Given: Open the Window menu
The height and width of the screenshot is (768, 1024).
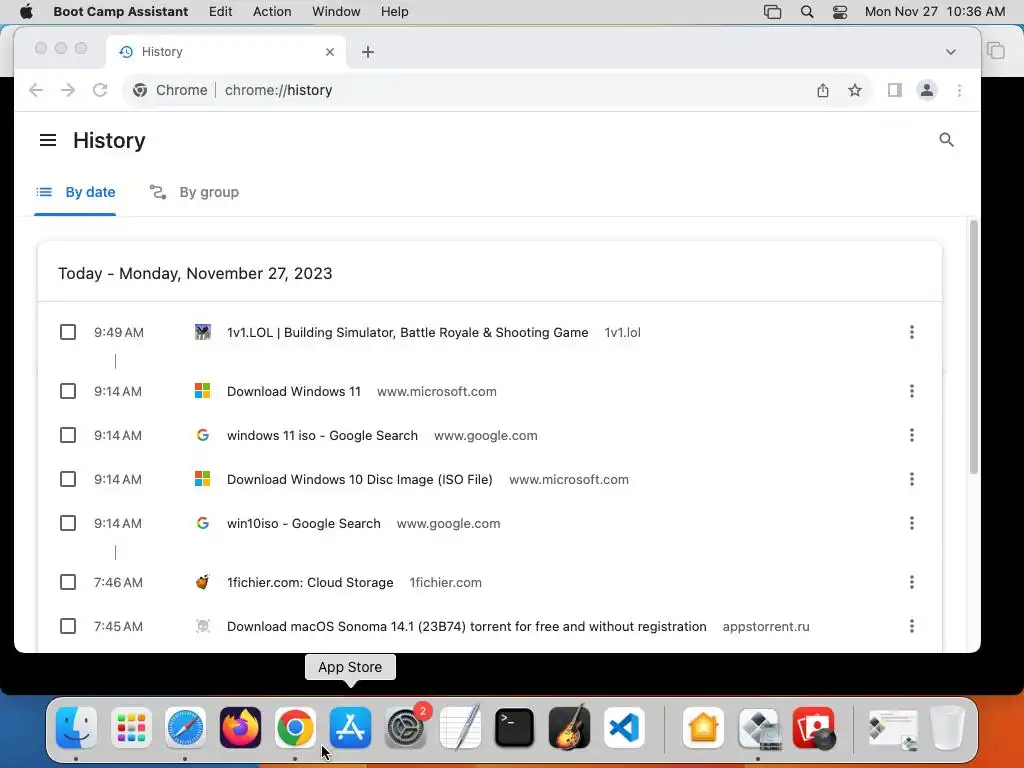Looking at the screenshot, I should point(336,12).
